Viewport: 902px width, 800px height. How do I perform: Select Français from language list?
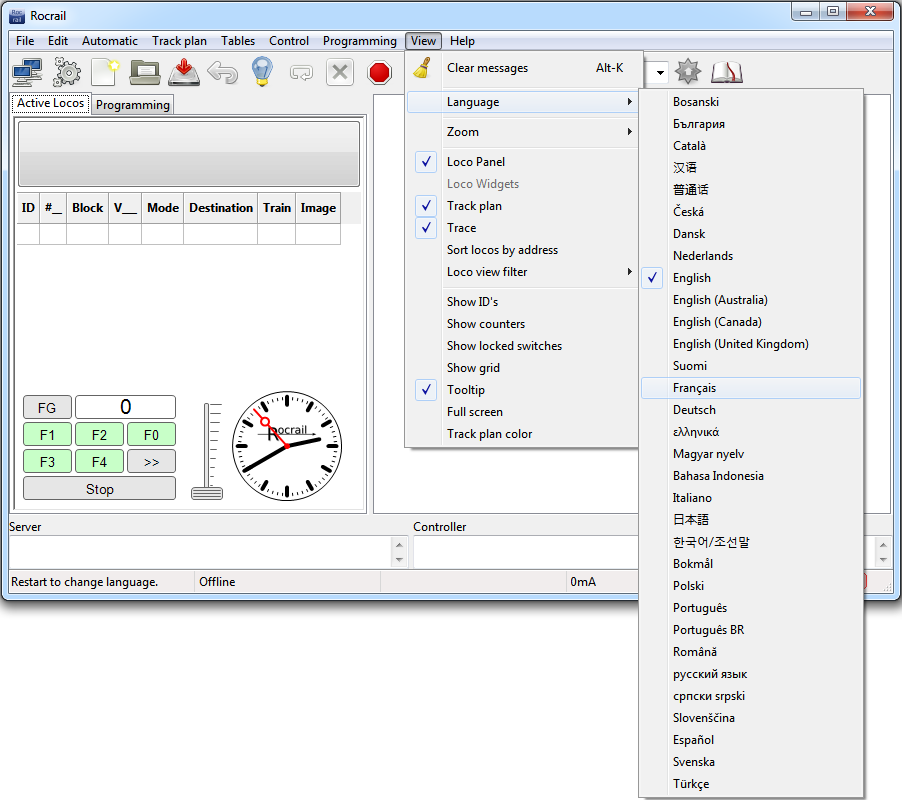click(x=694, y=388)
